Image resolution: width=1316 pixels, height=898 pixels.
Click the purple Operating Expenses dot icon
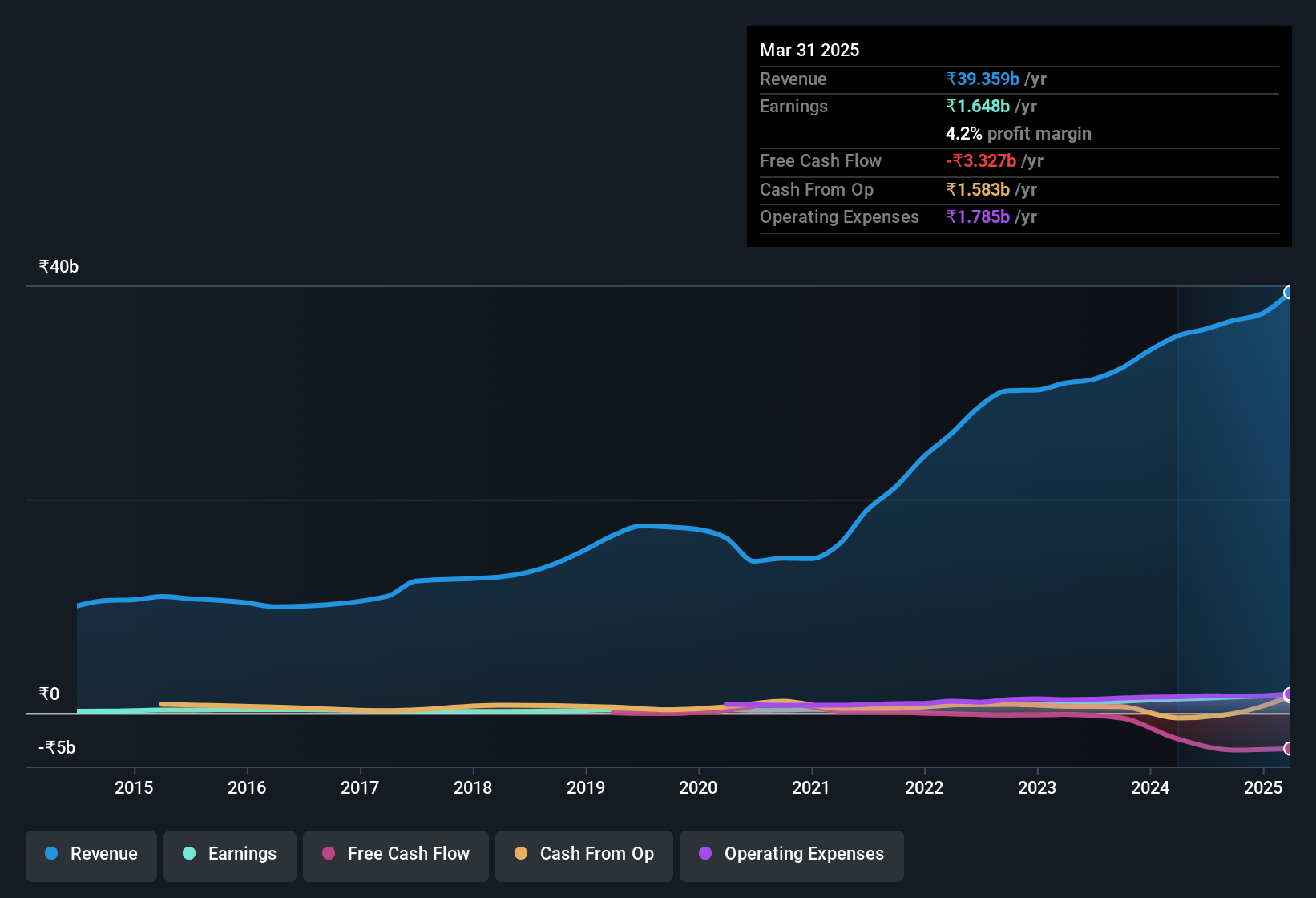click(x=704, y=854)
